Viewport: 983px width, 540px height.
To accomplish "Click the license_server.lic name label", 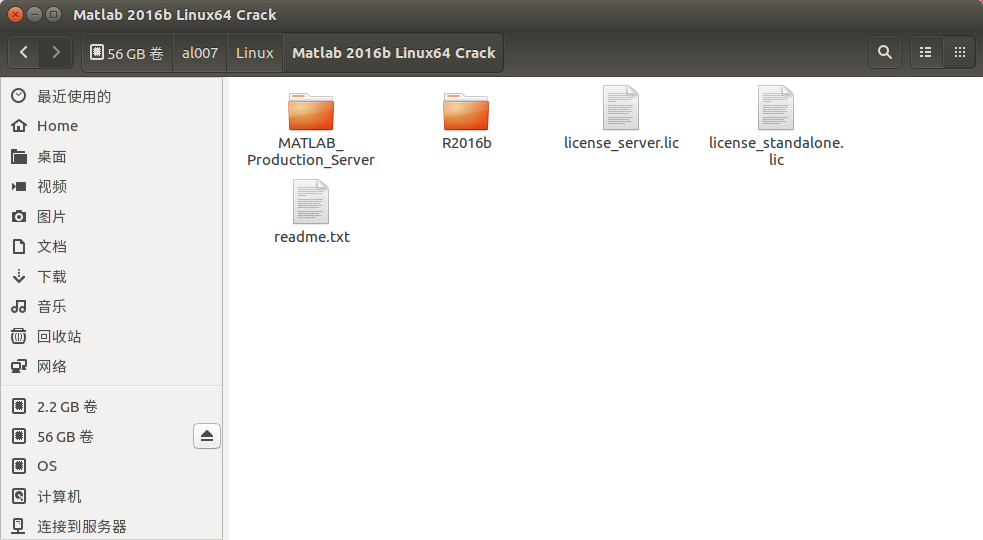I will tap(621, 143).
